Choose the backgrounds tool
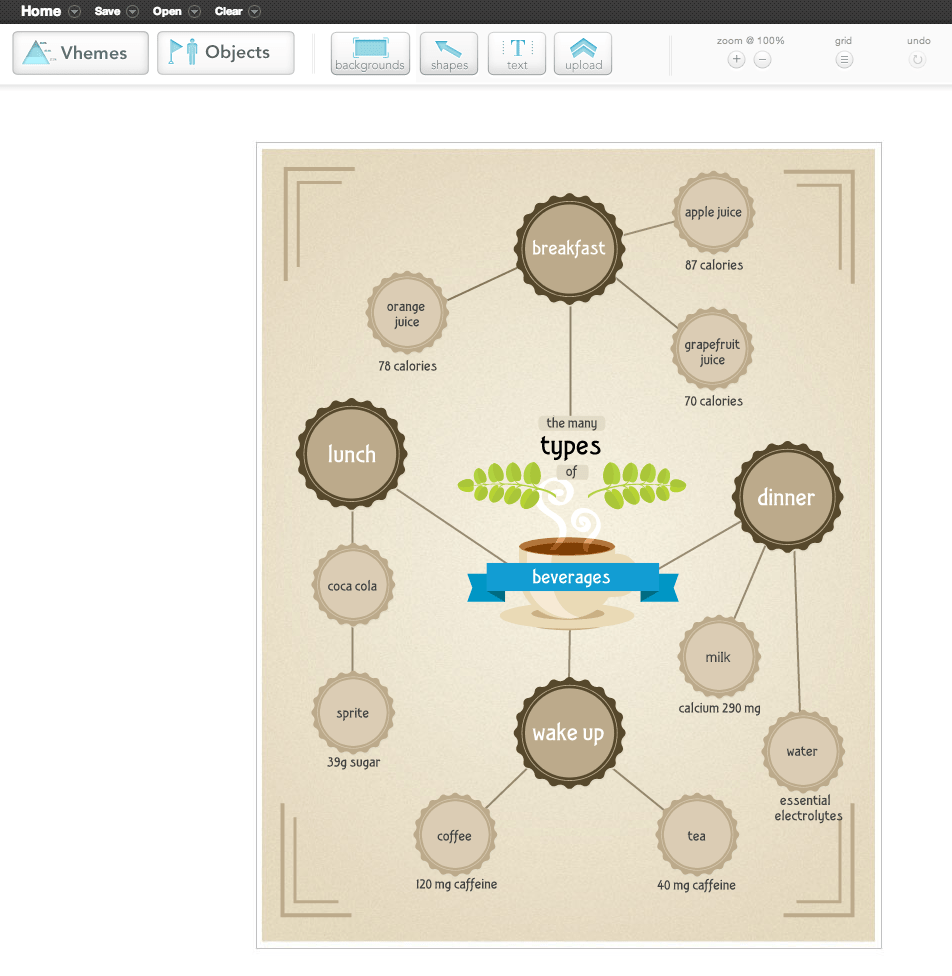Image resolution: width=952 pixels, height=976 pixels. pyautogui.click(x=370, y=54)
